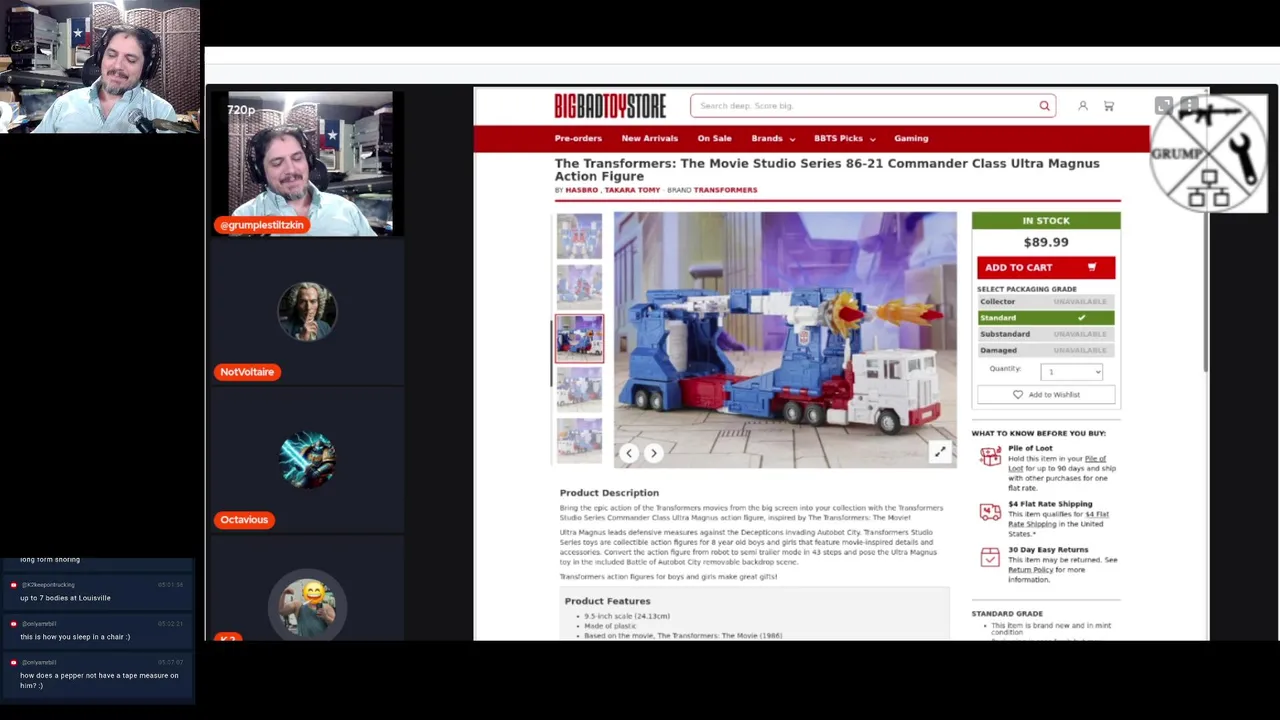Click the Add to Wishlist button

1046,395
